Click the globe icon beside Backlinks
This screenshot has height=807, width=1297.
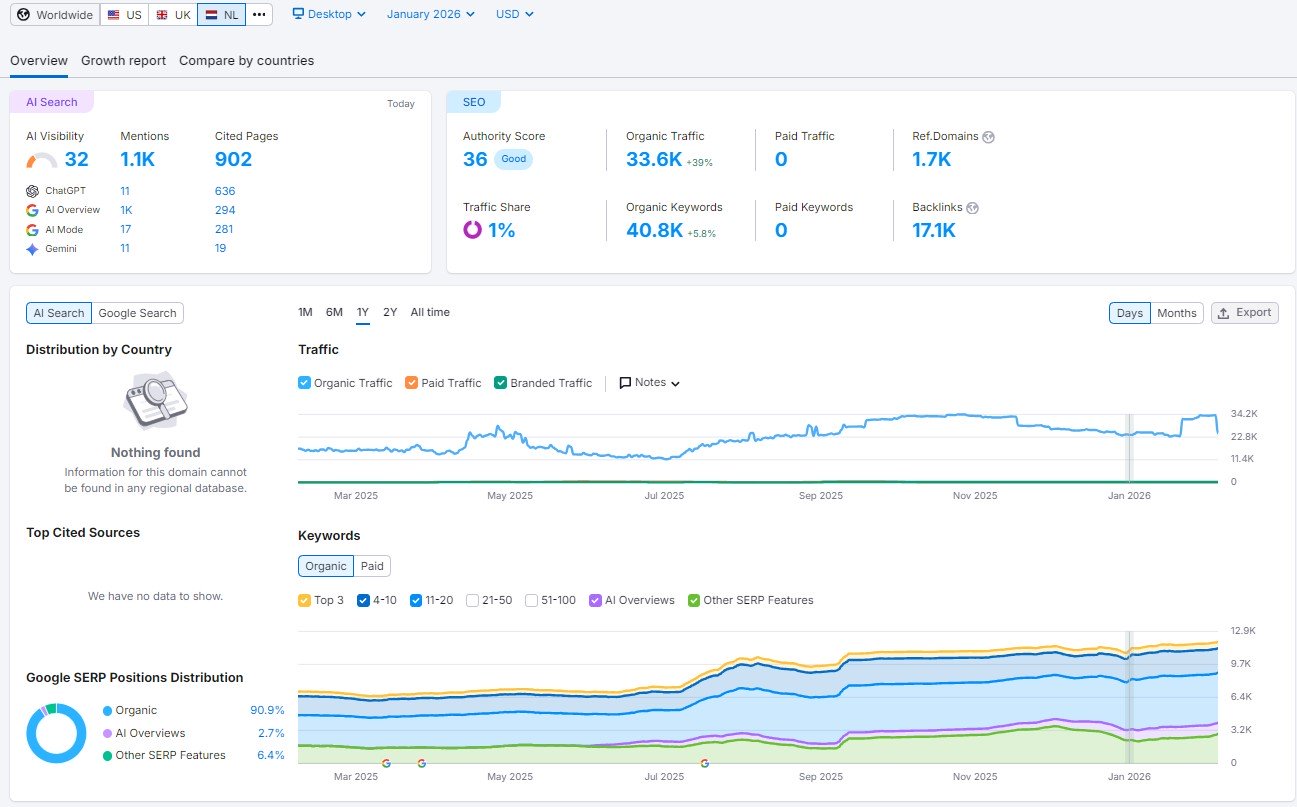pos(972,208)
